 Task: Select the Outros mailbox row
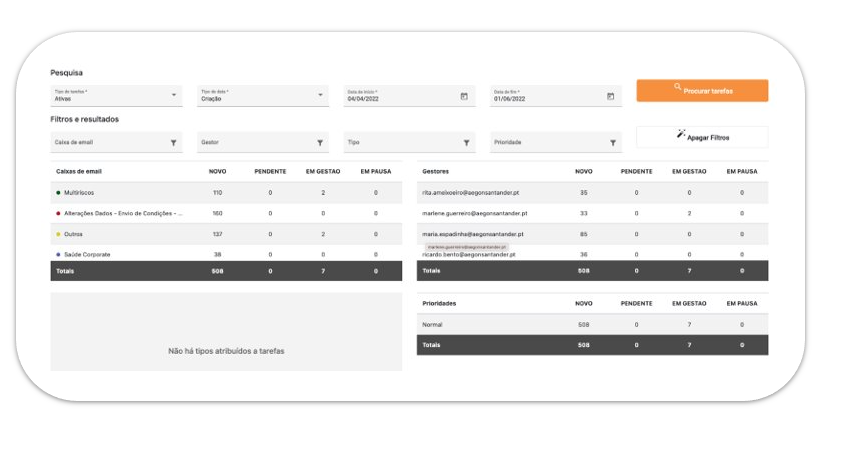[x=73, y=234]
